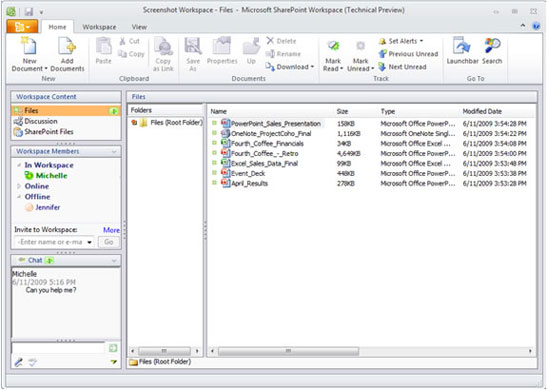Click the New Document icon
Image resolution: width=547 pixels, height=390 pixels.
pos(29,46)
